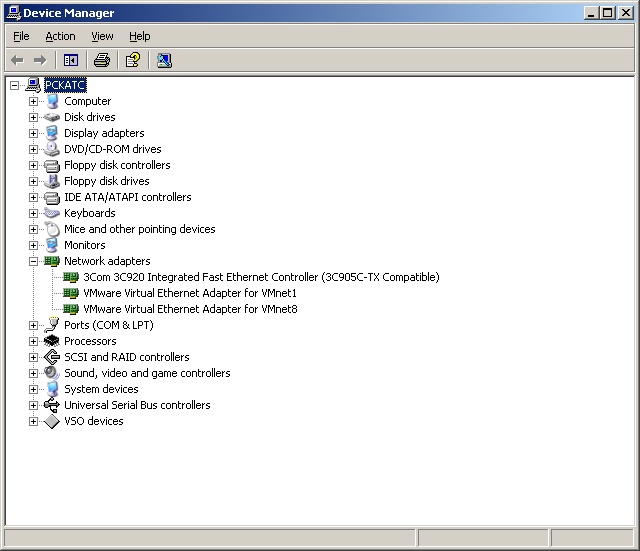Select the Network adapters label

[107, 261]
